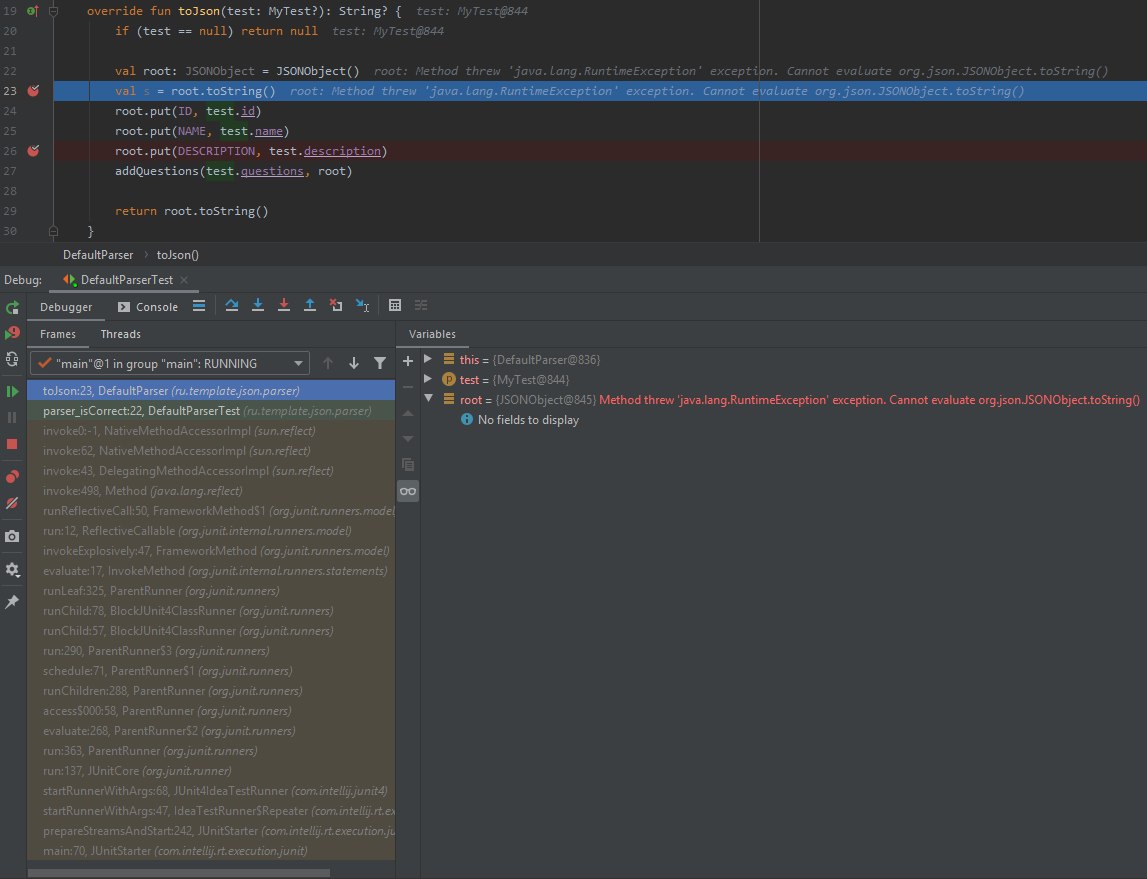The width and height of the screenshot is (1147, 879).
Task: Select previous frame with up arrow
Action: point(328,363)
